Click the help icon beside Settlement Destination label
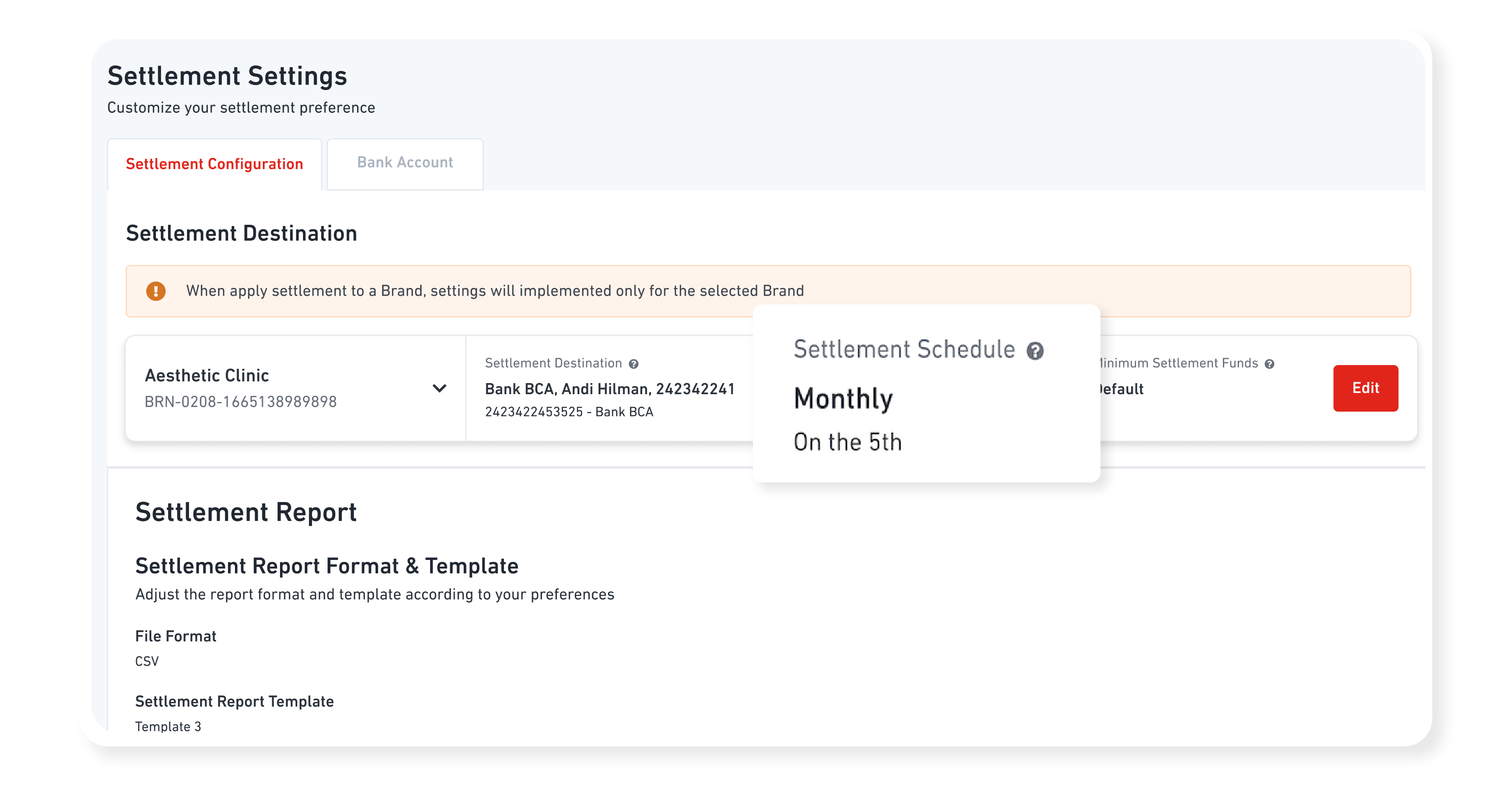1512x797 pixels. pyautogui.click(x=633, y=364)
